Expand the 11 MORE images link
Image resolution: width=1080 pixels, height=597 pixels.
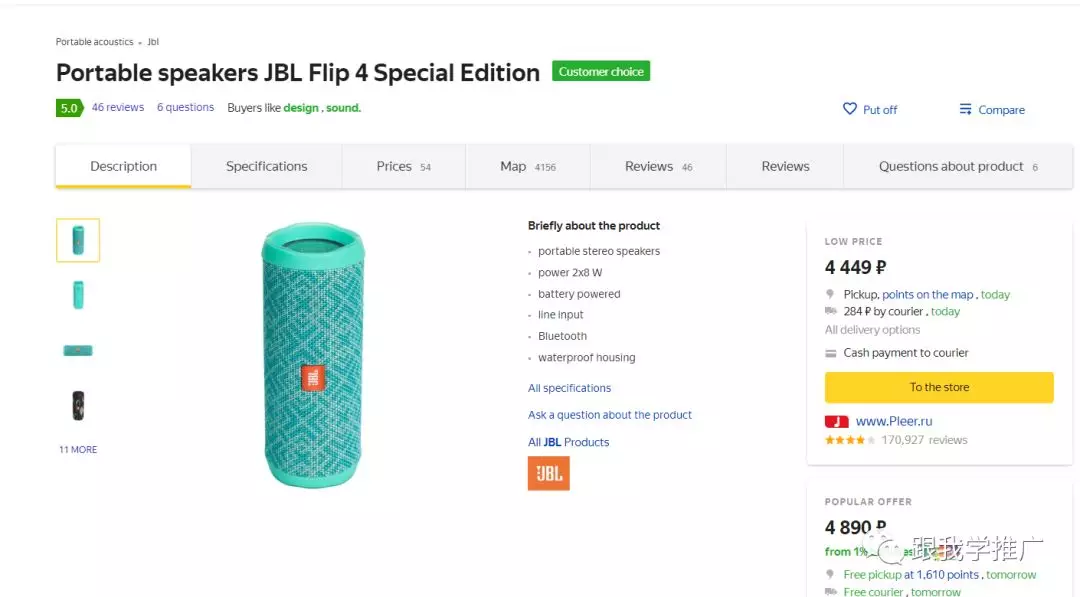(x=78, y=450)
